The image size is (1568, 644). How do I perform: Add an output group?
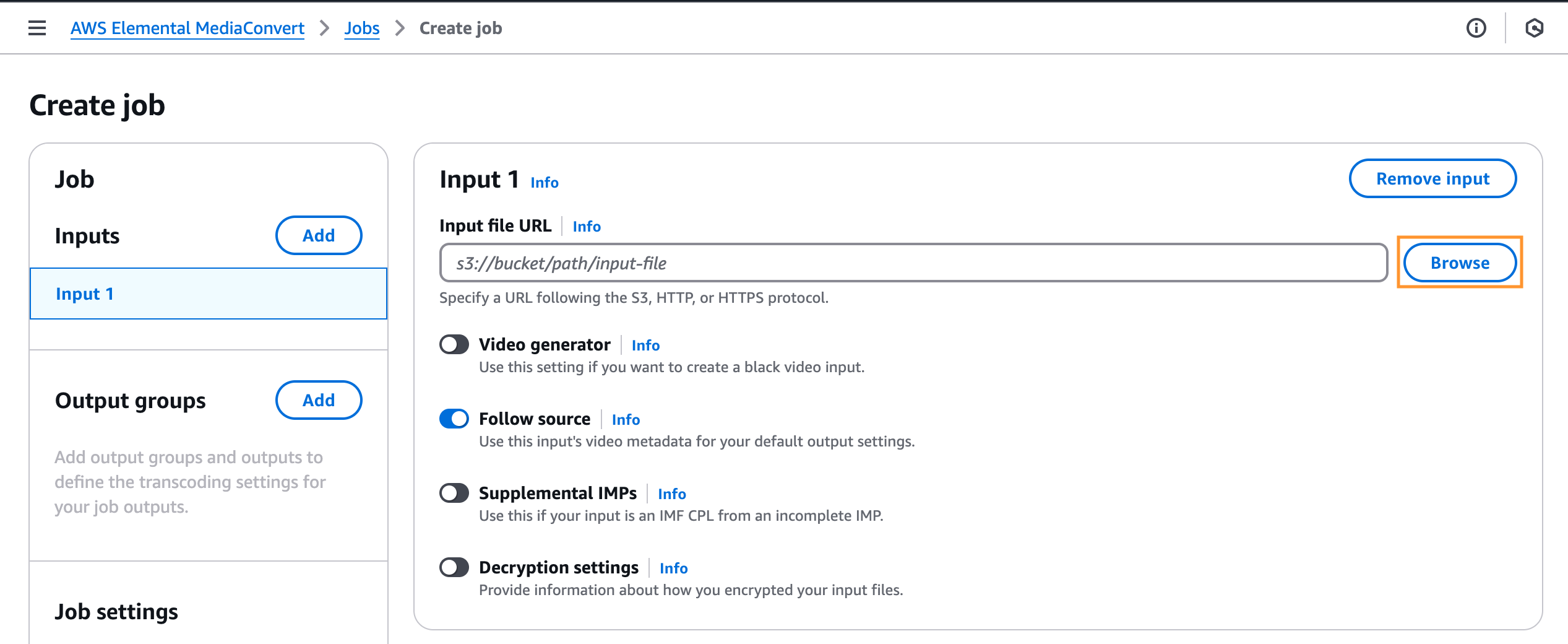tap(318, 400)
